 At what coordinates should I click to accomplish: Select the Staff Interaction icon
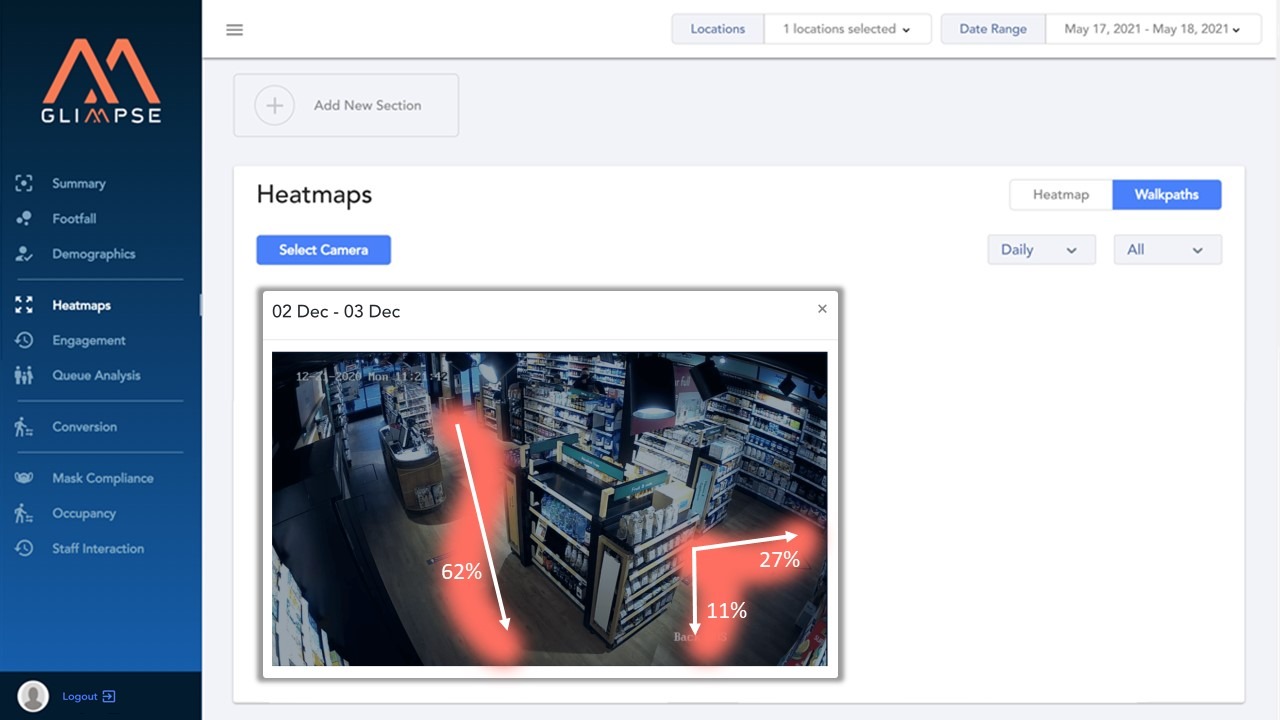click(x=23, y=548)
